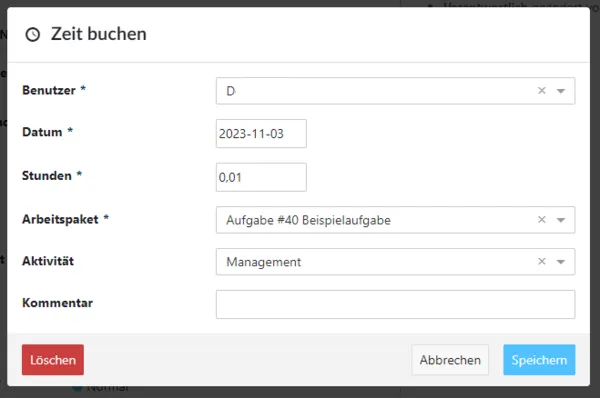Clear the Benutzer field selection
The image size is (600, 398).
pyautogui.click(x=541, y=91)
